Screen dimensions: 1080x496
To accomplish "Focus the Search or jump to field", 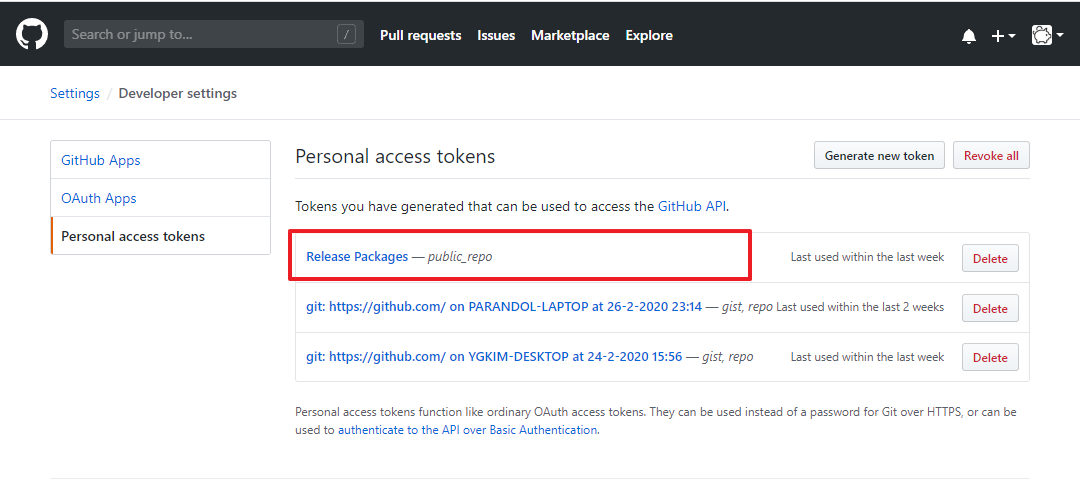I will [214, 34].
